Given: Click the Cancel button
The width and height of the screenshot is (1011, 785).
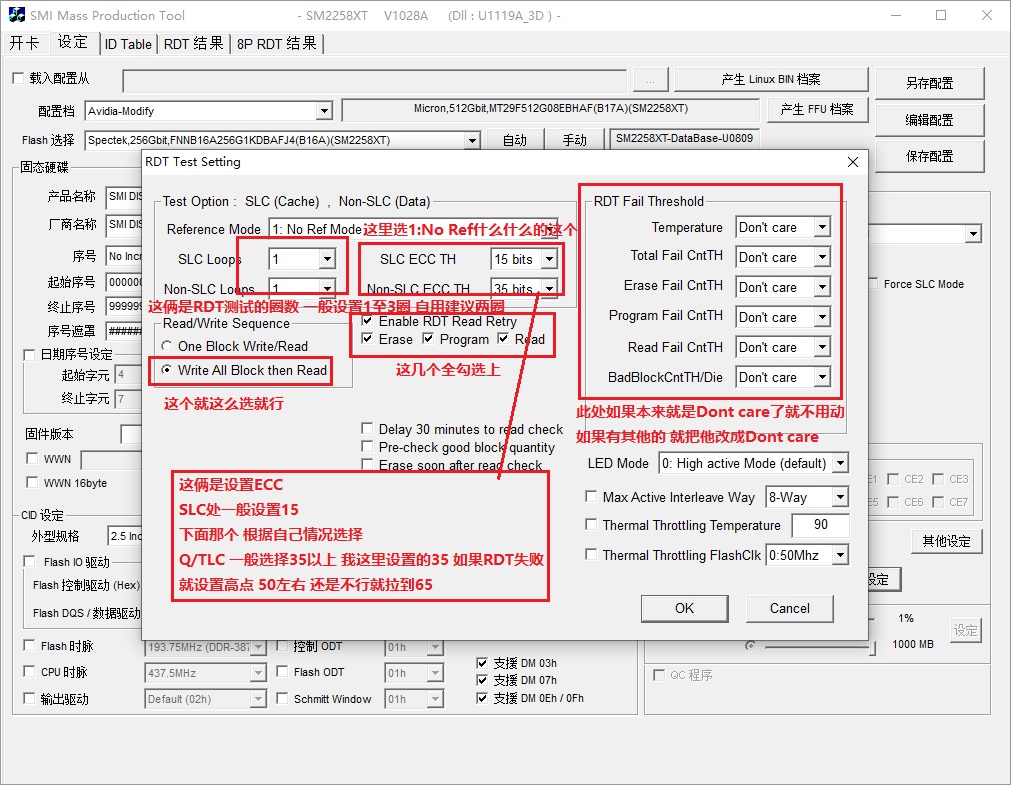Looking at the screenshot, I should pos(789,608).
